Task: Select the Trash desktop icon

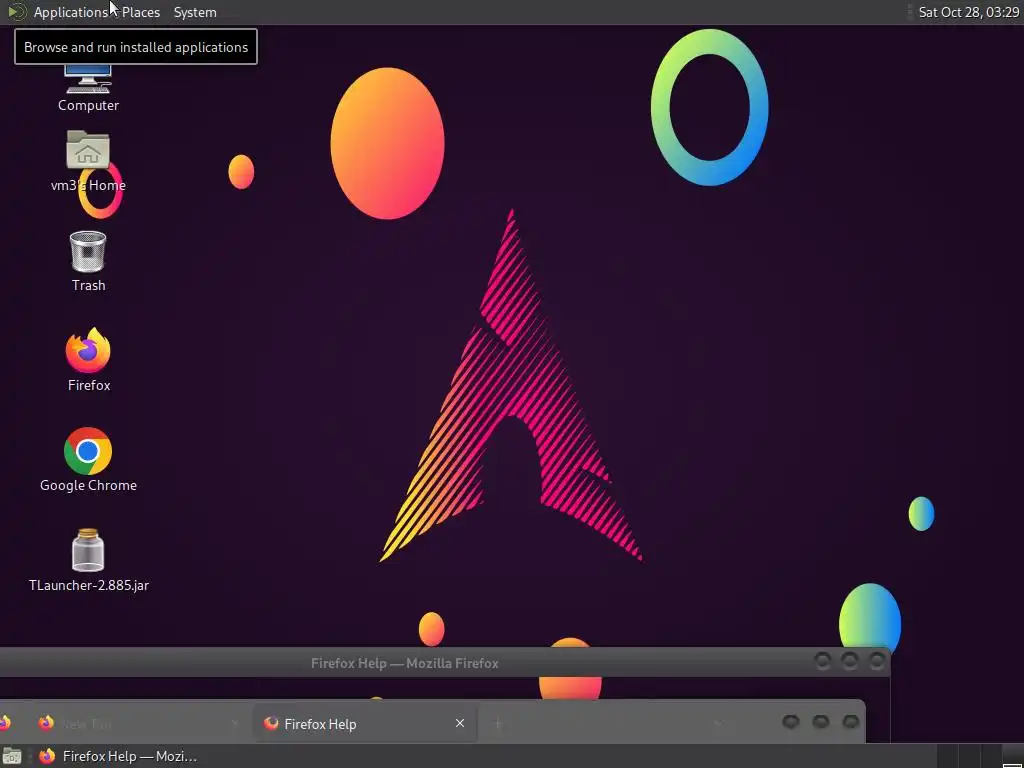Action: (x=88, y=261)
